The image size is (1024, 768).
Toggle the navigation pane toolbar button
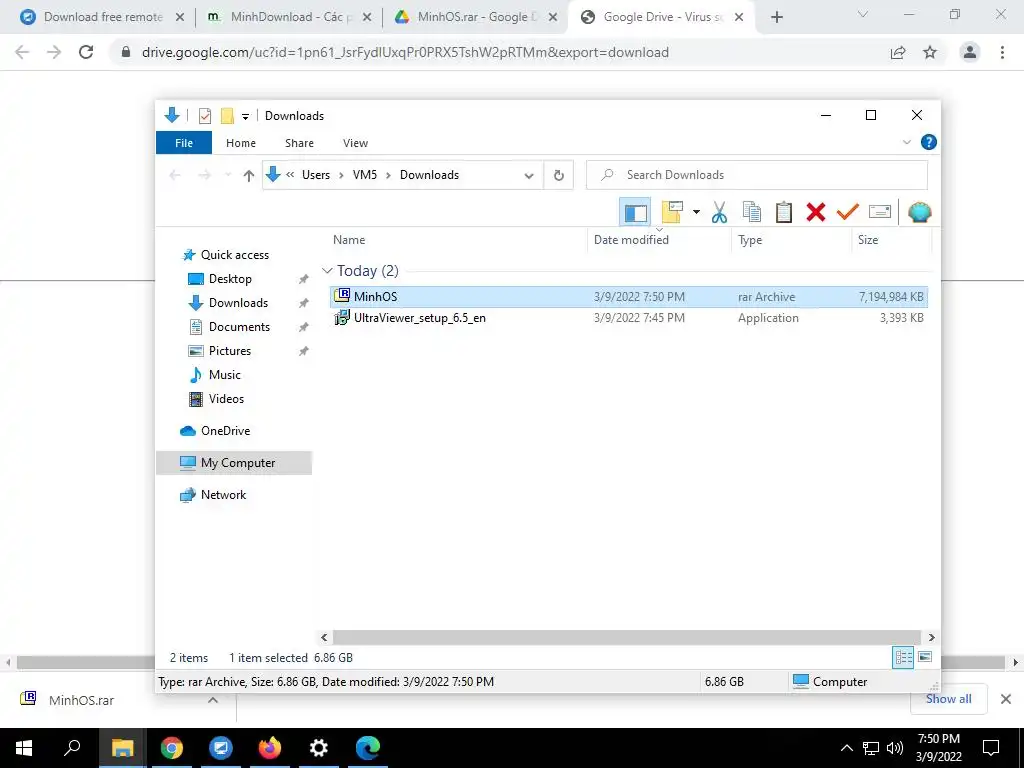[635, 212]
